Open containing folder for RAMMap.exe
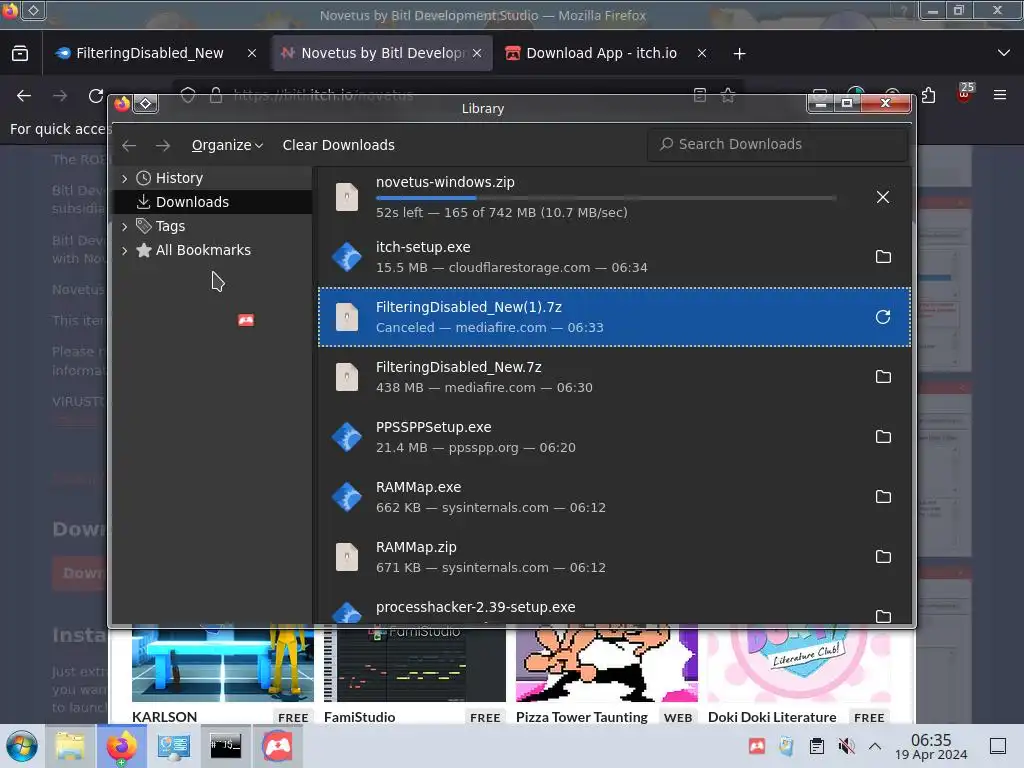Viewport: 1024px width, 768px height. point(883,497)
